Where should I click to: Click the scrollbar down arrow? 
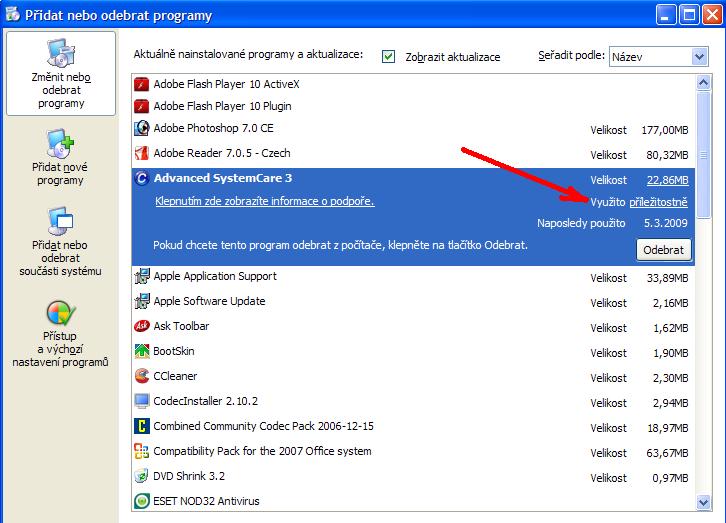pos(703,502)
